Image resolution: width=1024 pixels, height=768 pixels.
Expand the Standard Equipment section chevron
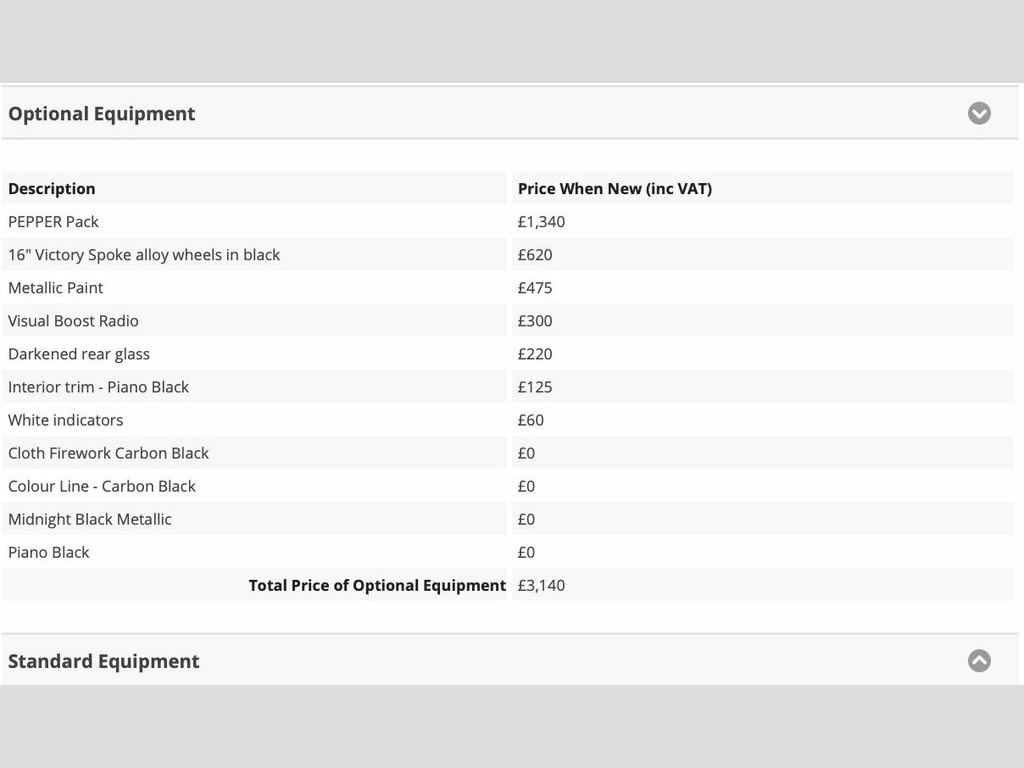pyautogui.click(x=979, y=660)
